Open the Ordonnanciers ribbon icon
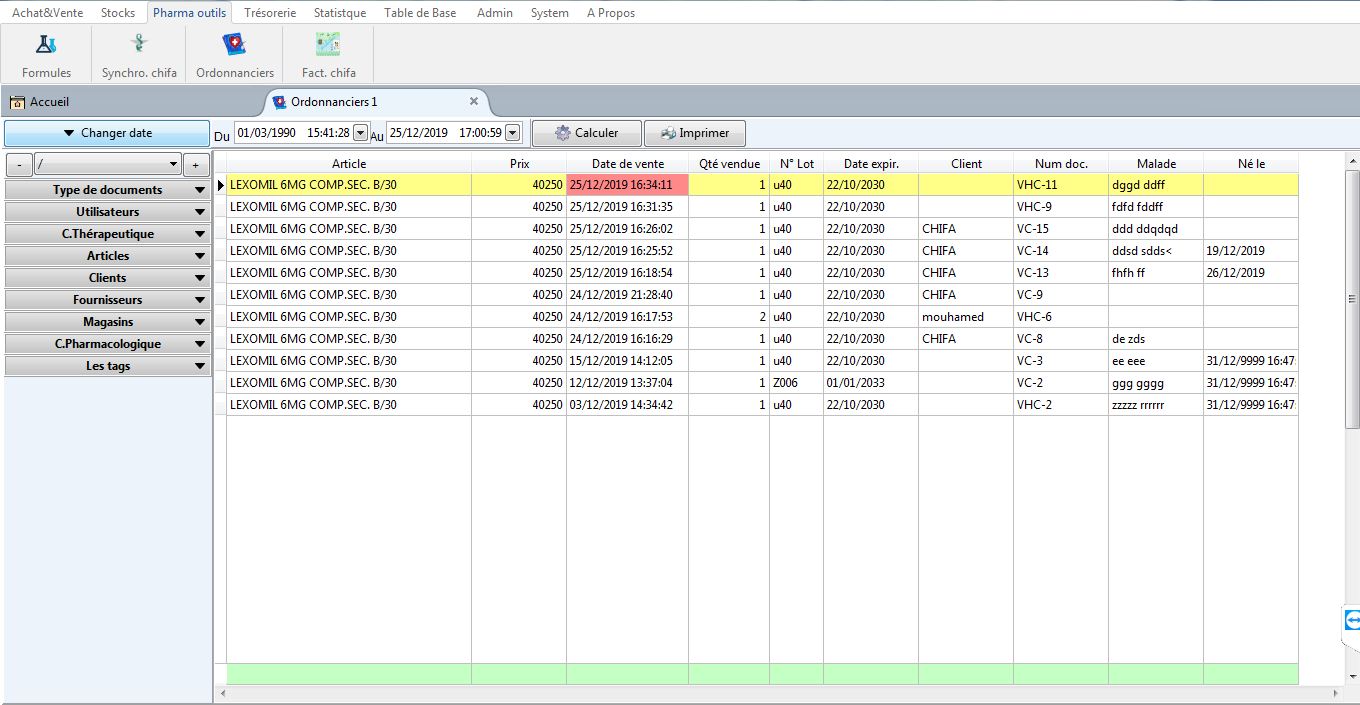 pyautogui.click(x=234, y=45)
